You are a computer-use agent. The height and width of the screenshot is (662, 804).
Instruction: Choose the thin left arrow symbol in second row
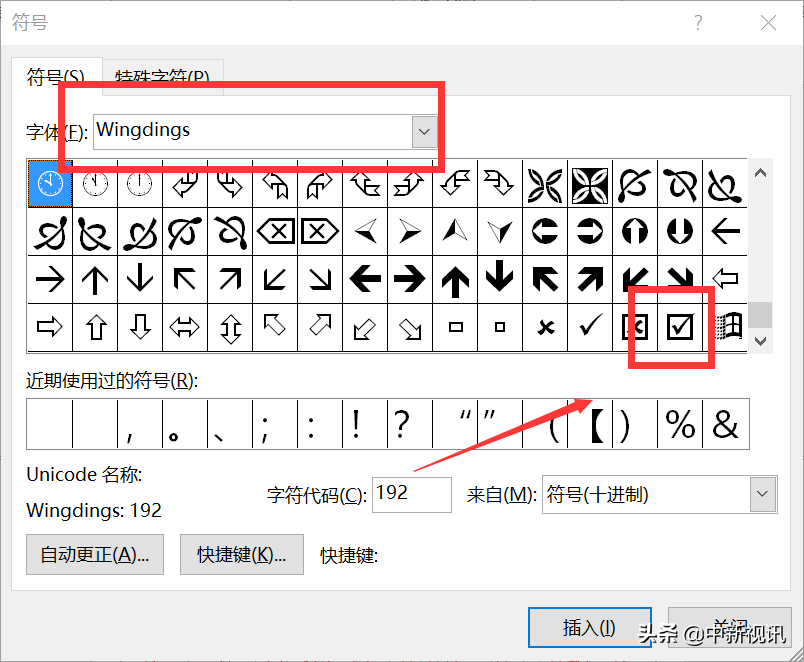pos(725,232)
